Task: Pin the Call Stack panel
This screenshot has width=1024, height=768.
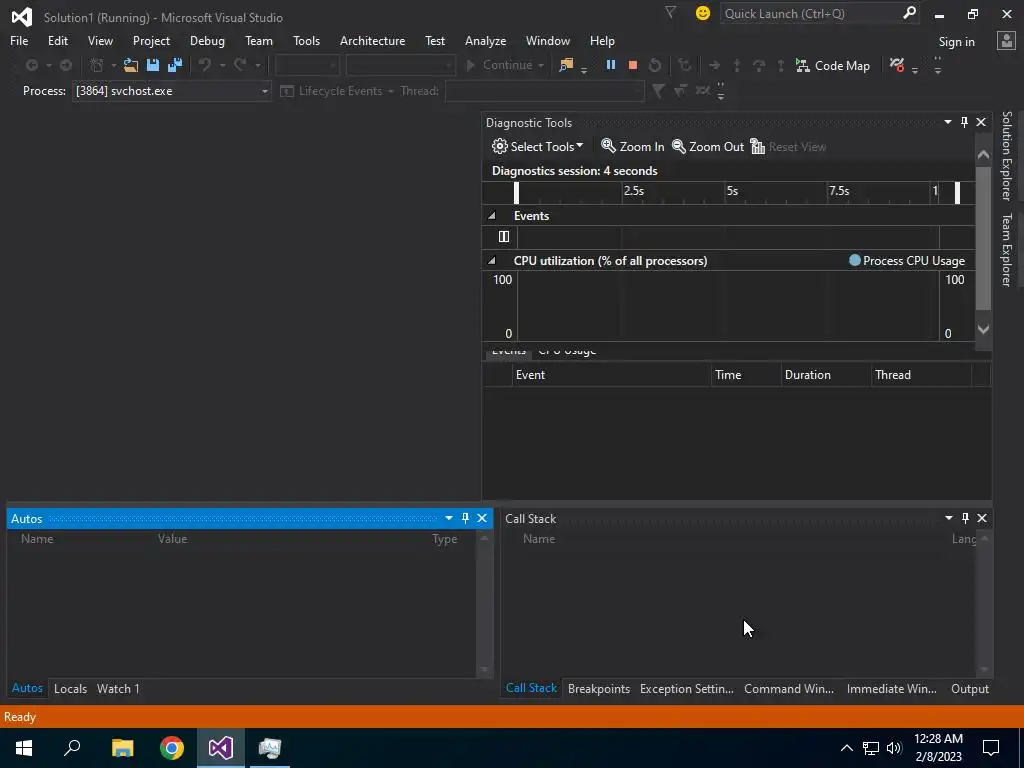Action: point(965,518)
